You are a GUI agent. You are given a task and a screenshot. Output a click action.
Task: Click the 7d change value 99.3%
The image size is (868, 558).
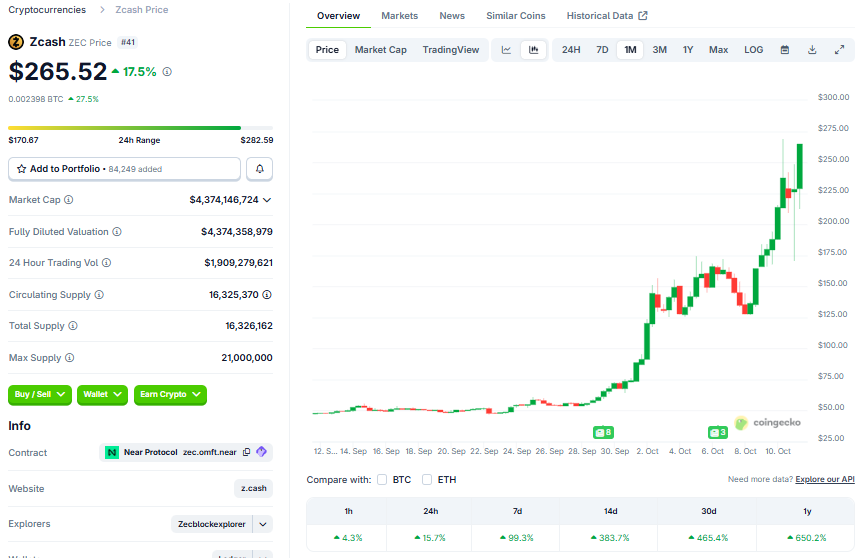(517, 538)
